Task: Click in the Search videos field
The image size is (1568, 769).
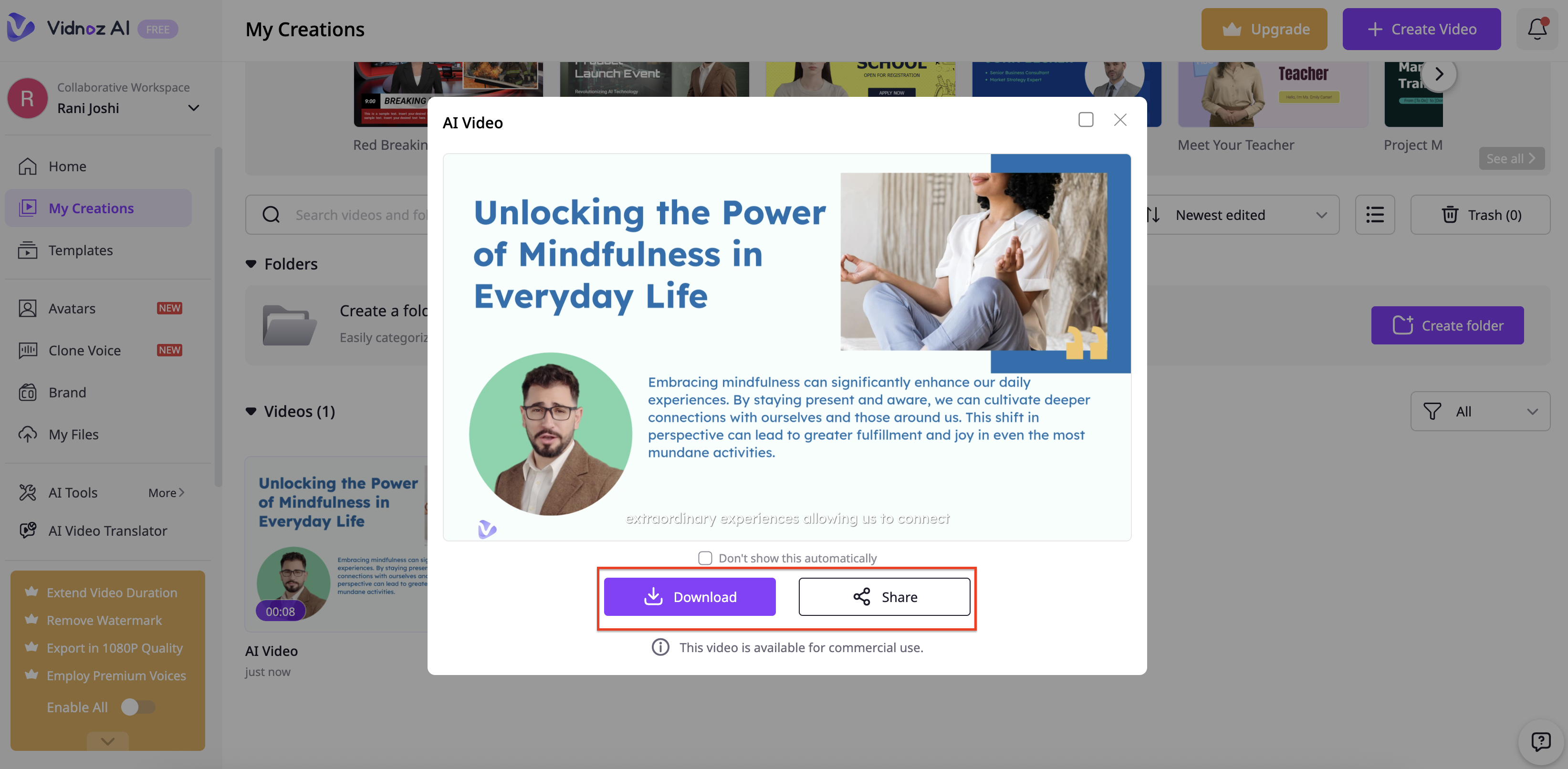Action: tap(359, 215)
